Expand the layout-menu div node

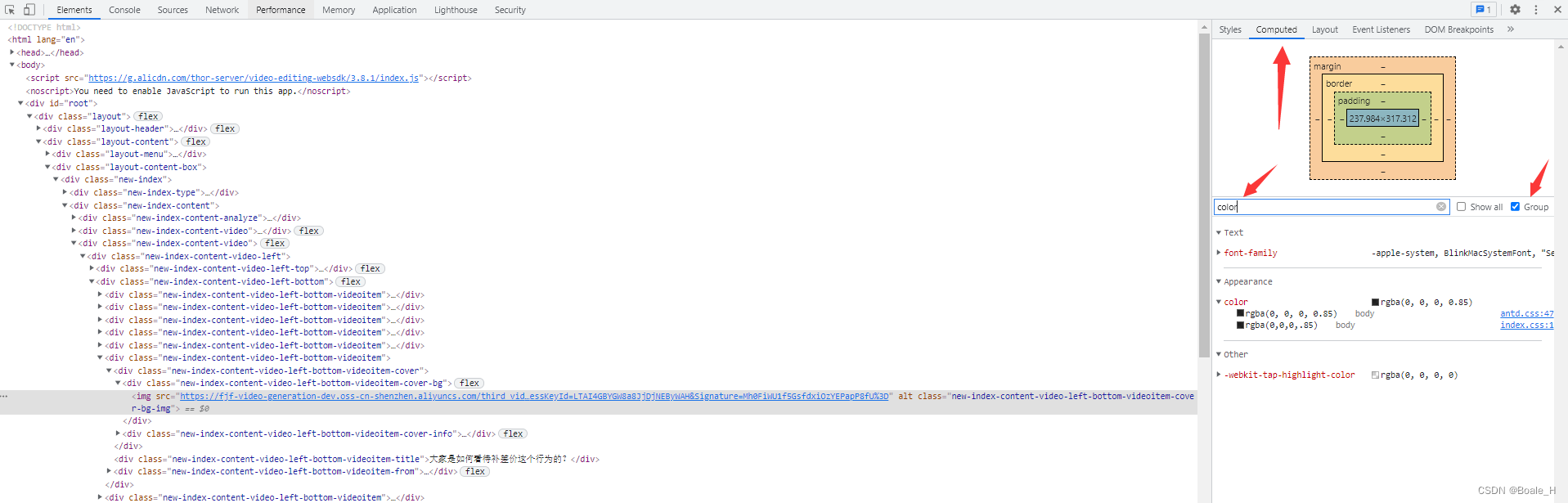click(x=47, y=154)
